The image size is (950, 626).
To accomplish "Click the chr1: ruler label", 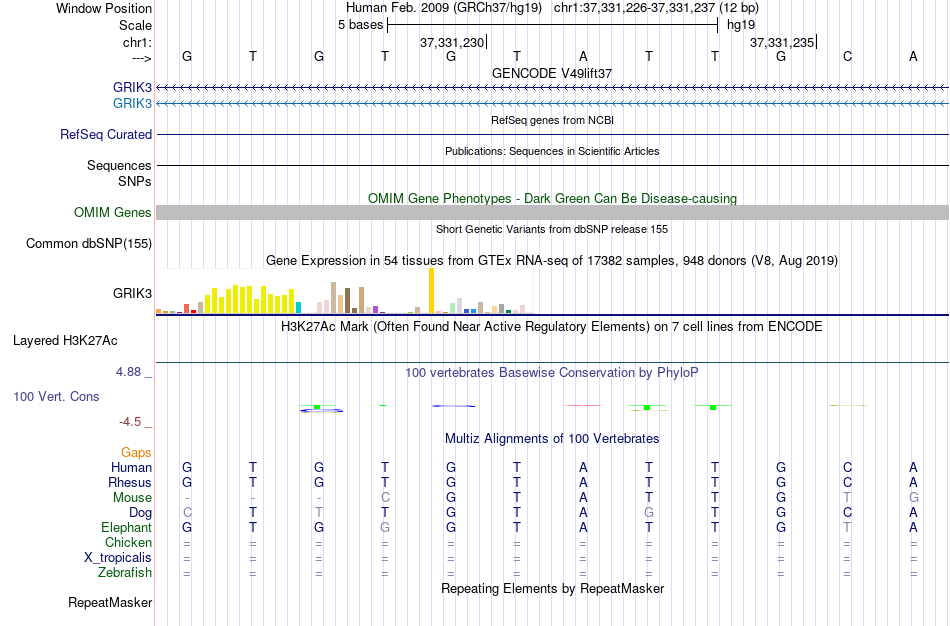I will pyautogui.click(x=137, y=42).
